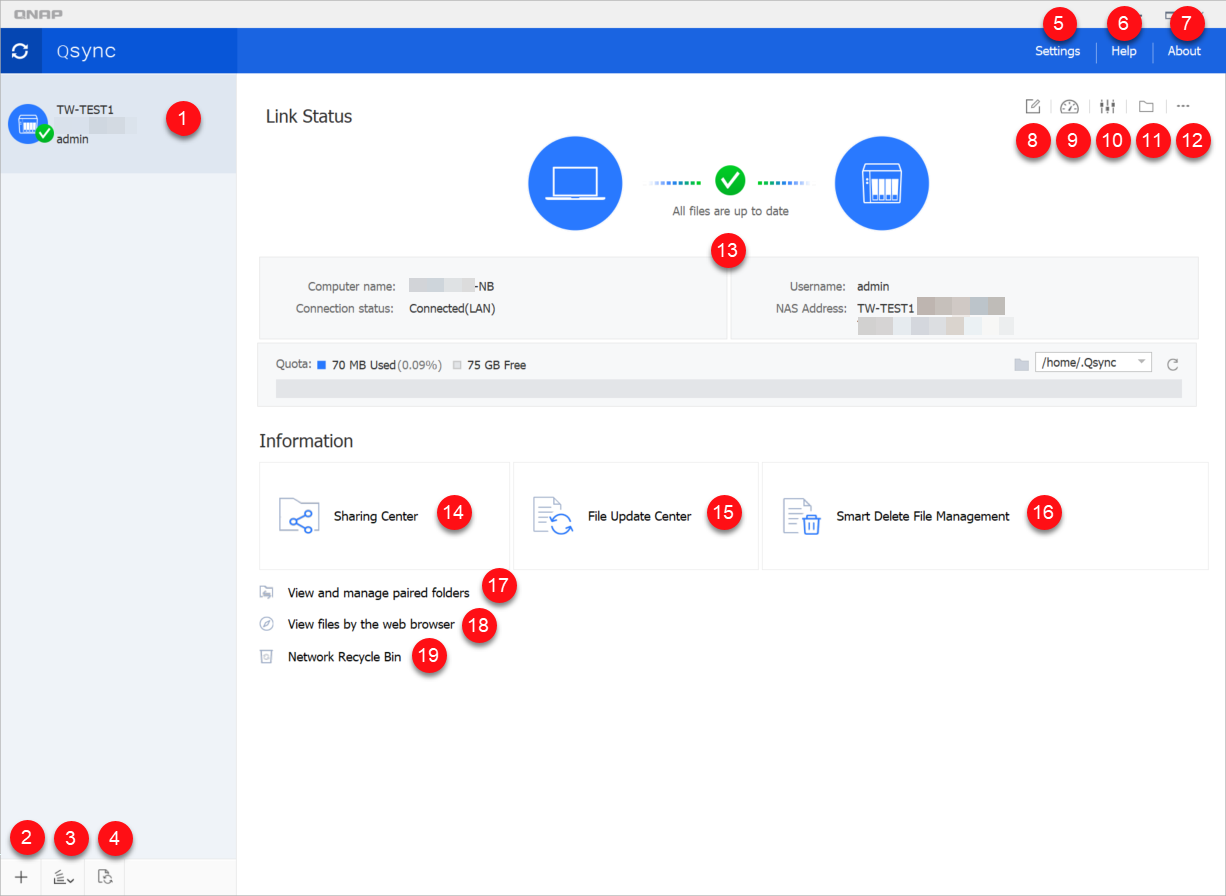This screenshot has height=896, width=1226.
Task: Open the Help menu
Action: [x=1124, y=51]
